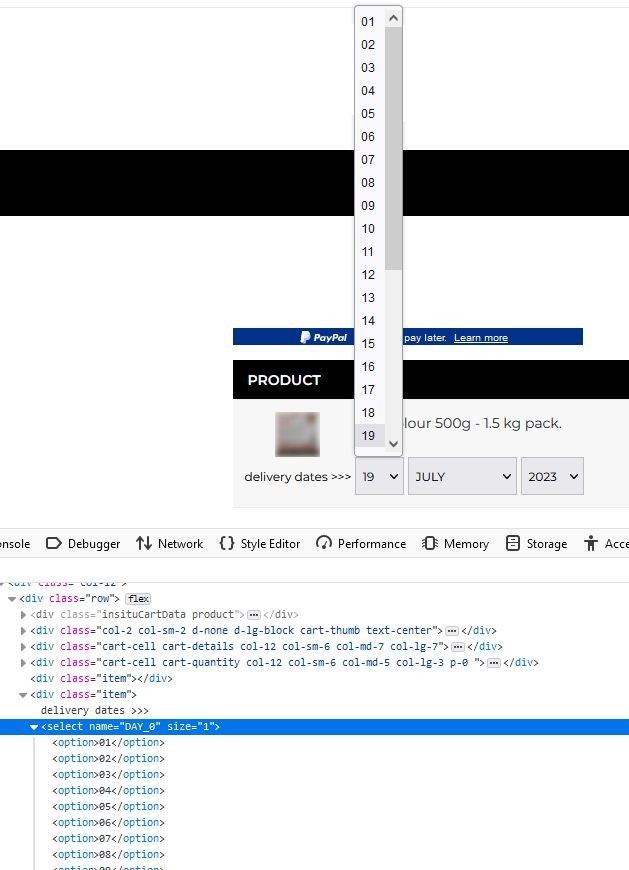Screen dimensions: 629x870
Task: Click the PayPal Learn more link
Action: pyautogui.click(x=480, y=338)
